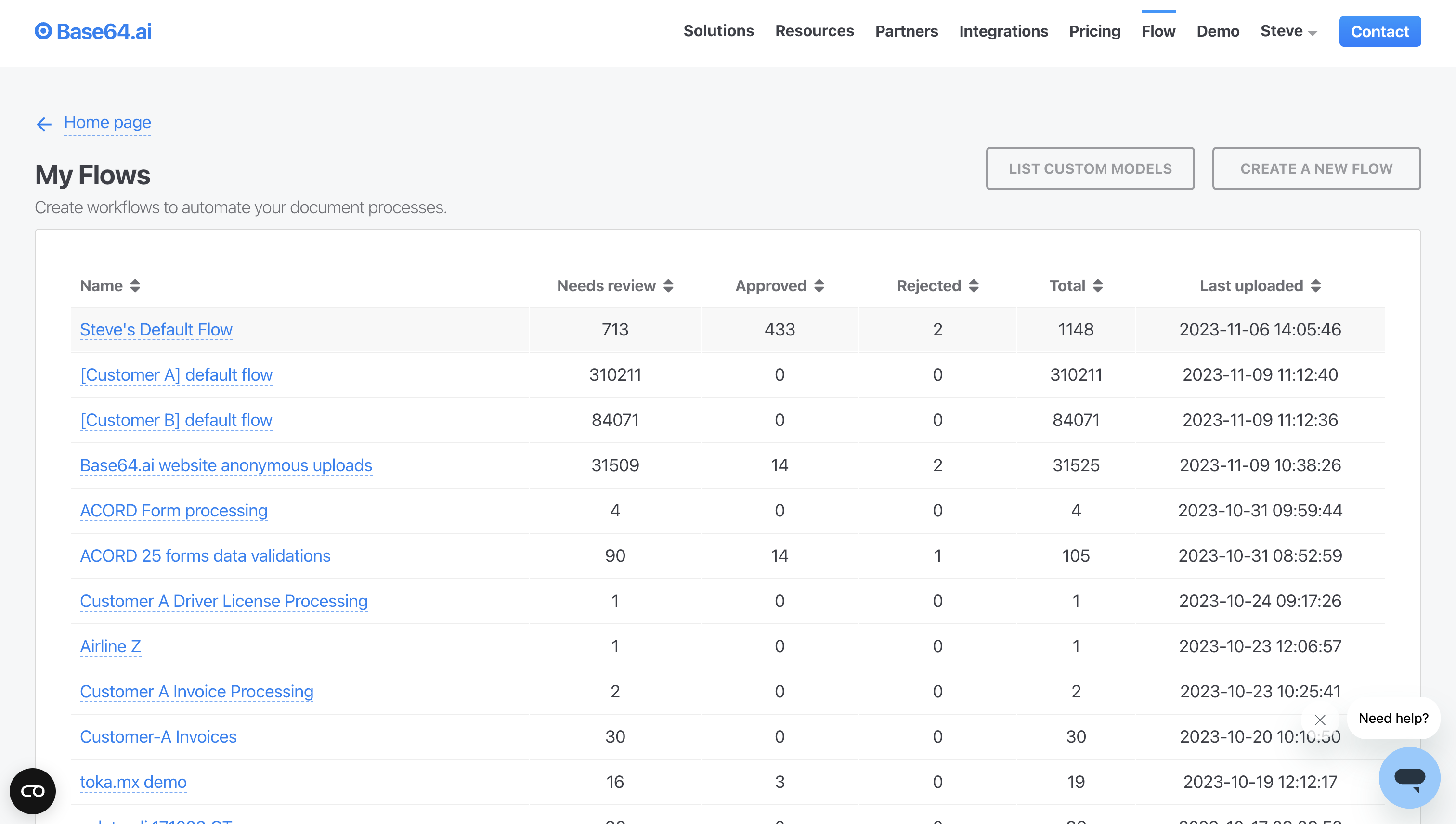Sort table by Name column arrows
Viewport: 1456px width, 824px height.
(x=135, y=286)
